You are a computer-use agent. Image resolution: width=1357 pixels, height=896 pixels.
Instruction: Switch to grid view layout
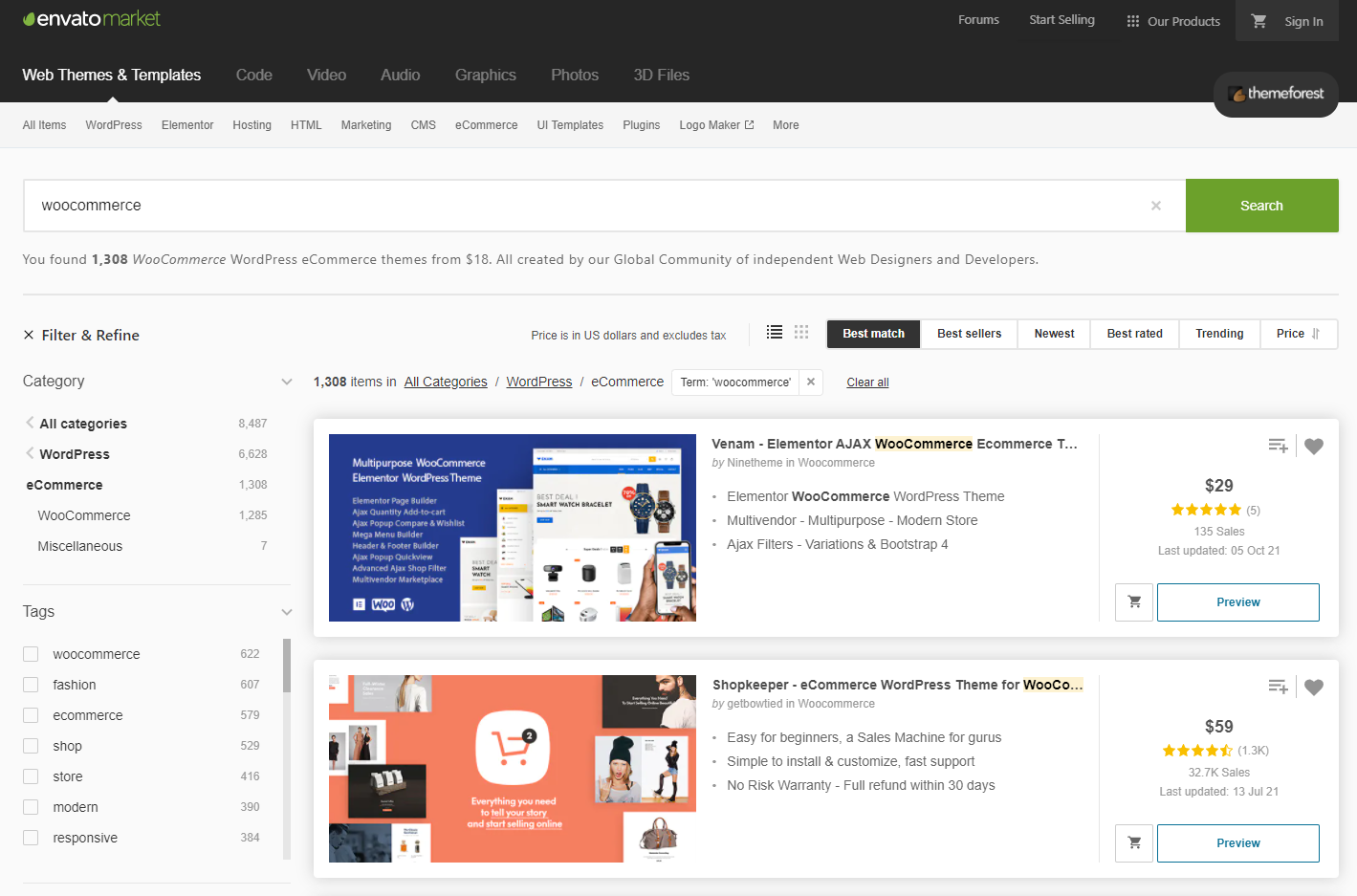click(801, 333)
